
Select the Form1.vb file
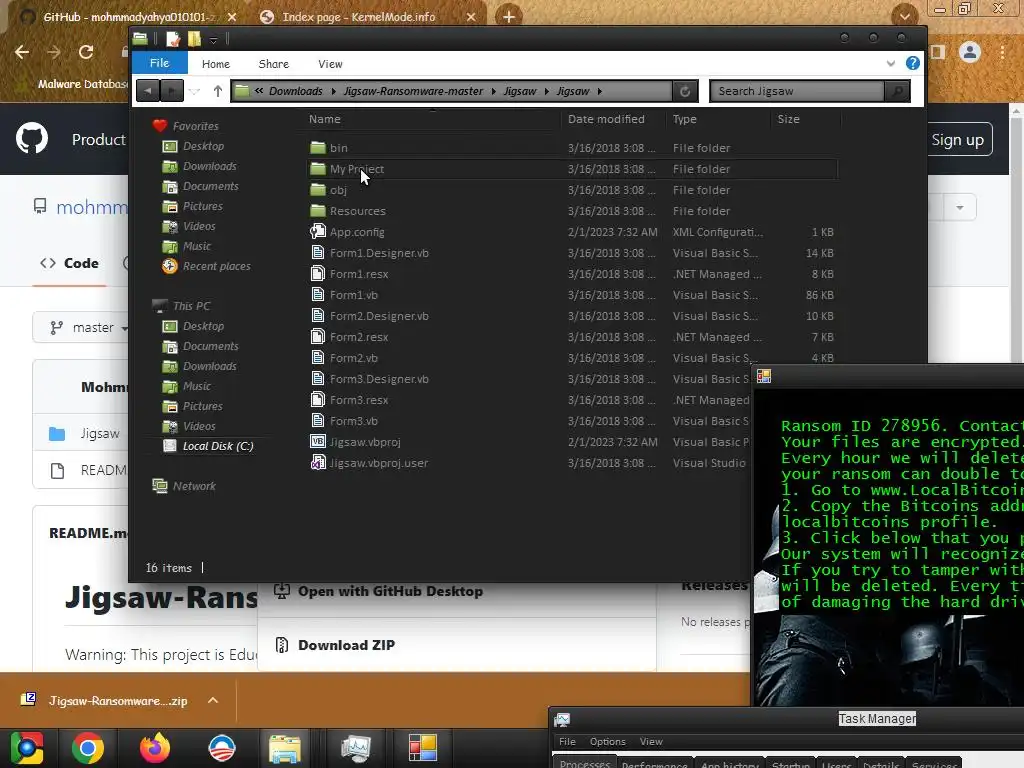tap(353, 295)
